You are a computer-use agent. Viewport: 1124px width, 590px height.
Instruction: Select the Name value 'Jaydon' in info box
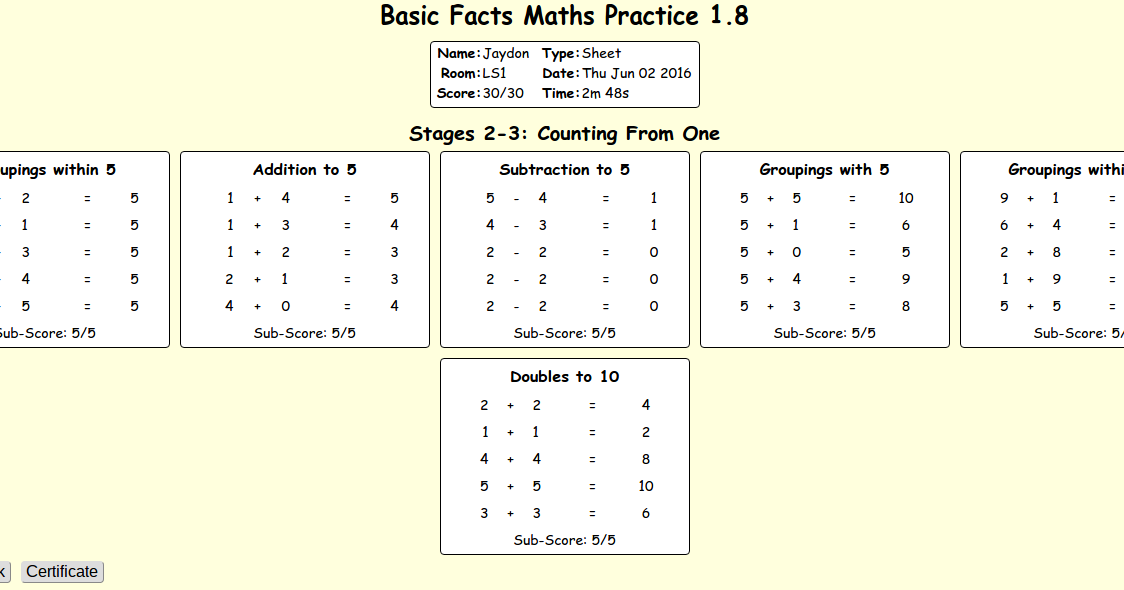pyautogui.click(x=505, y=53)
